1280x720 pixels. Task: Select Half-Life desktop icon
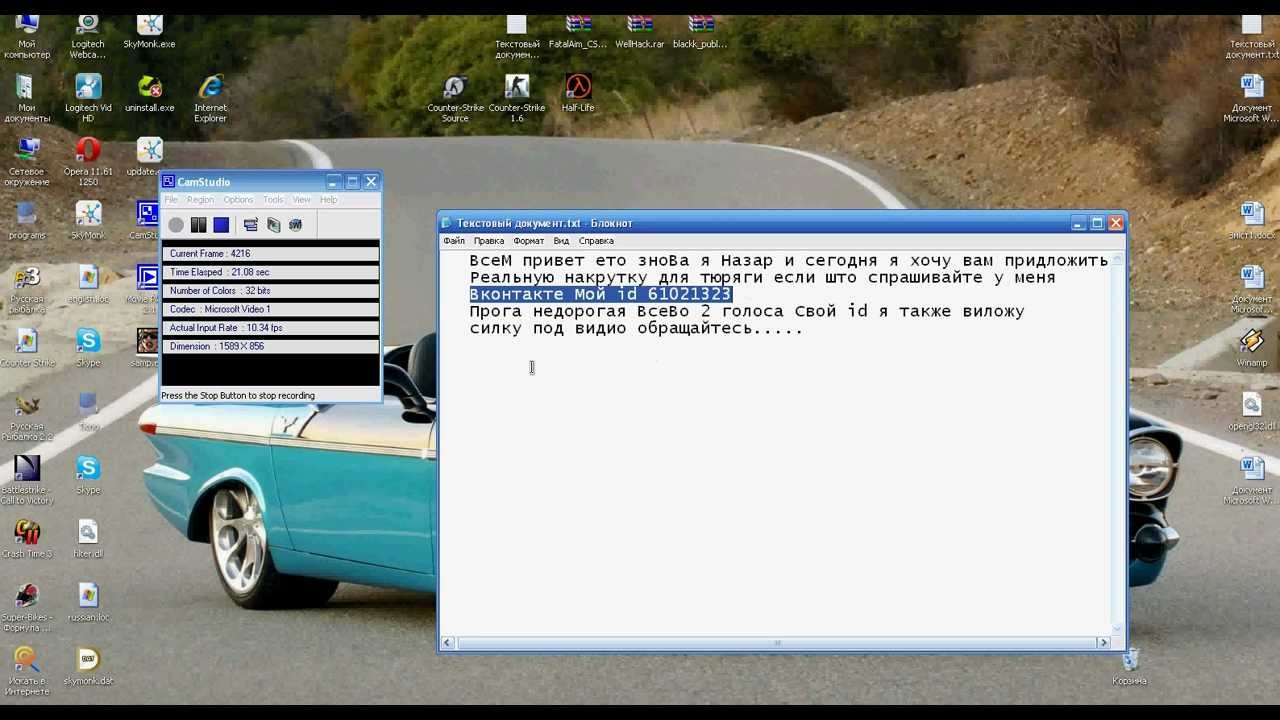point(578,94)
